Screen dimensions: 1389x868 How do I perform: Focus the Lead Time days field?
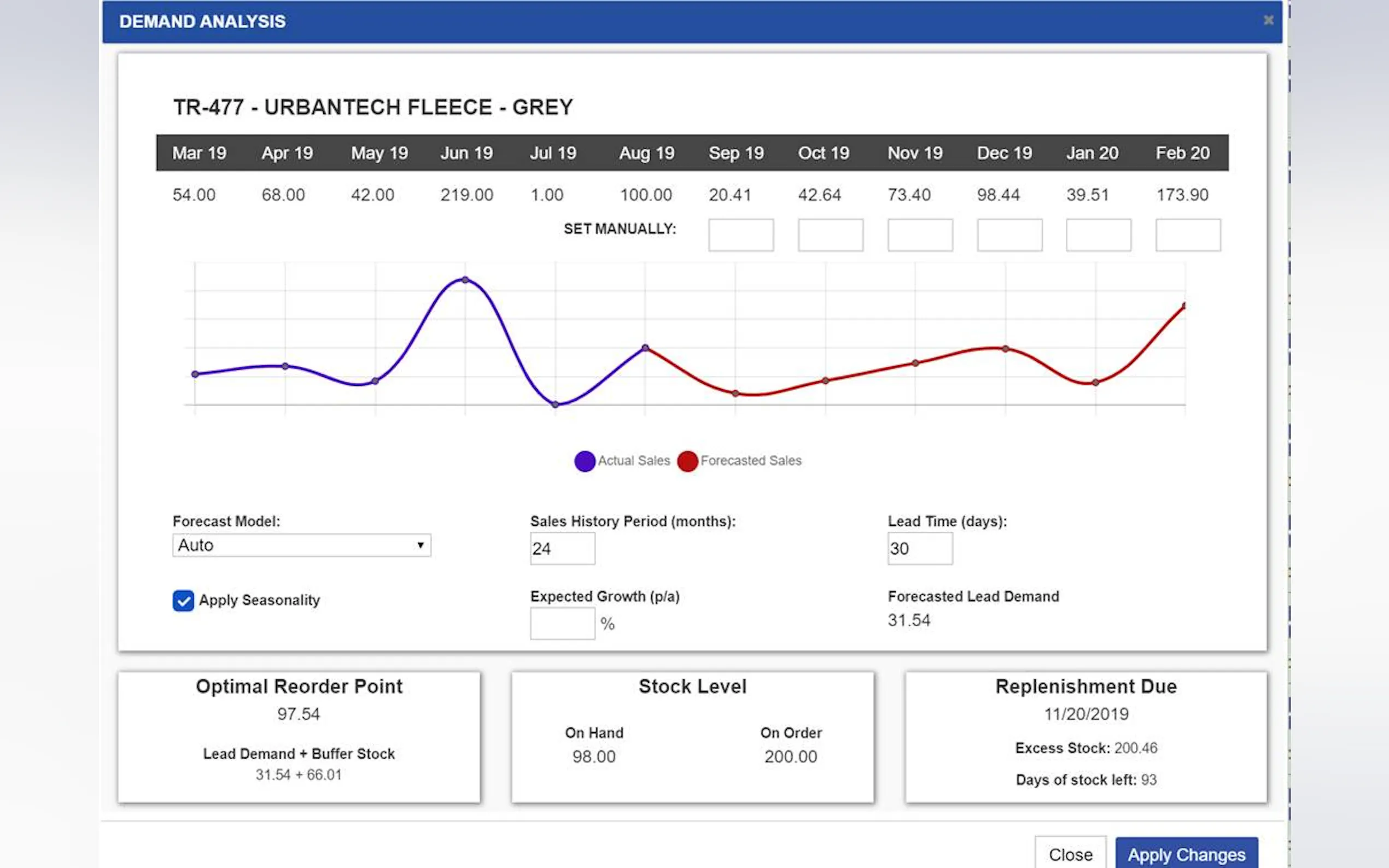coord(919,549)
